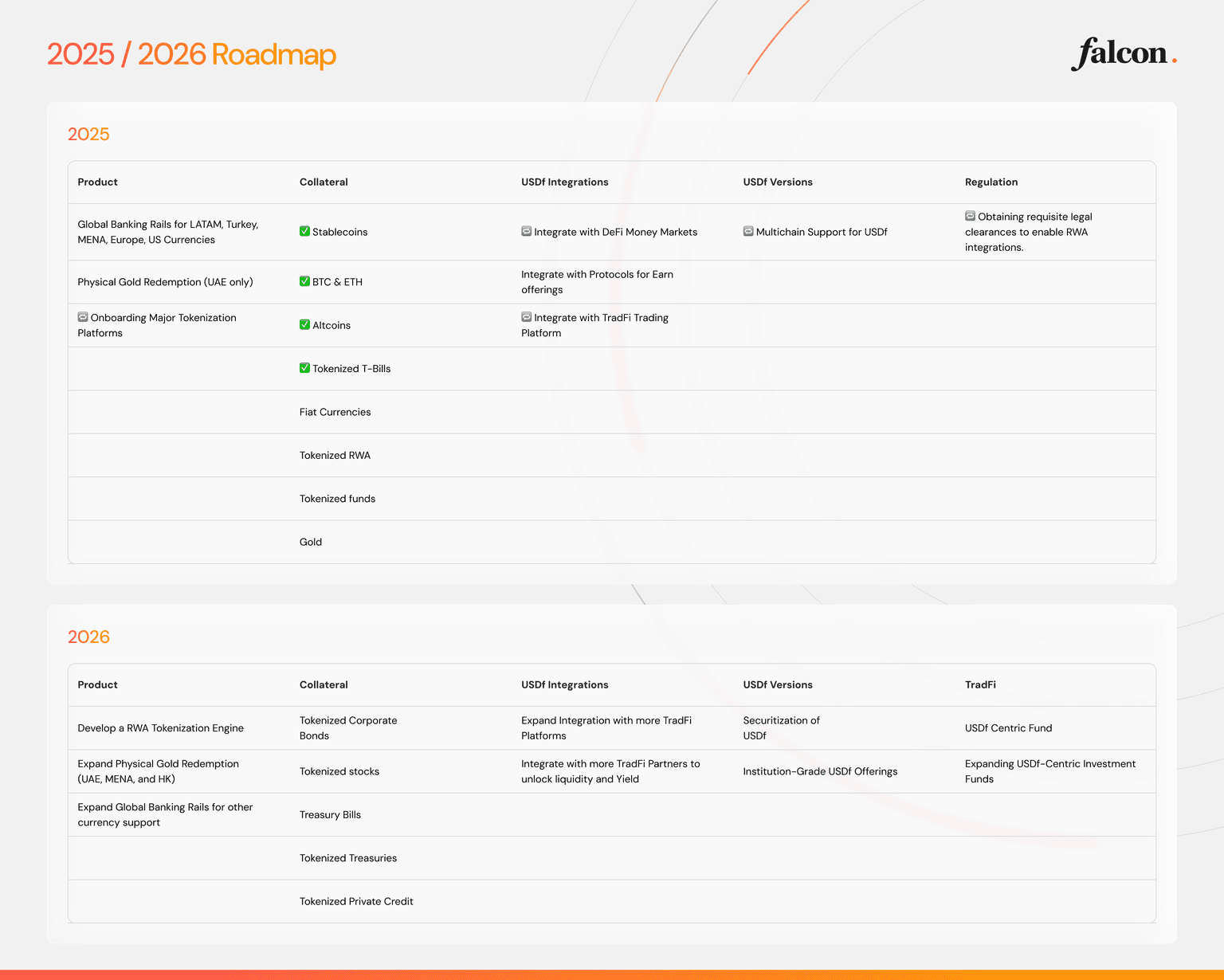Click "Integrate with DeFi Money Markets" text
This screenshot has width=1224, height=980.
coord(616,232)
